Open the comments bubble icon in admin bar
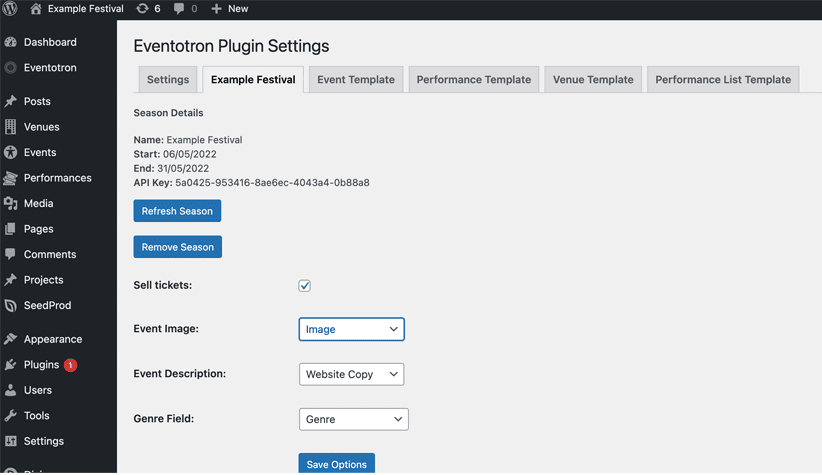 179,9
